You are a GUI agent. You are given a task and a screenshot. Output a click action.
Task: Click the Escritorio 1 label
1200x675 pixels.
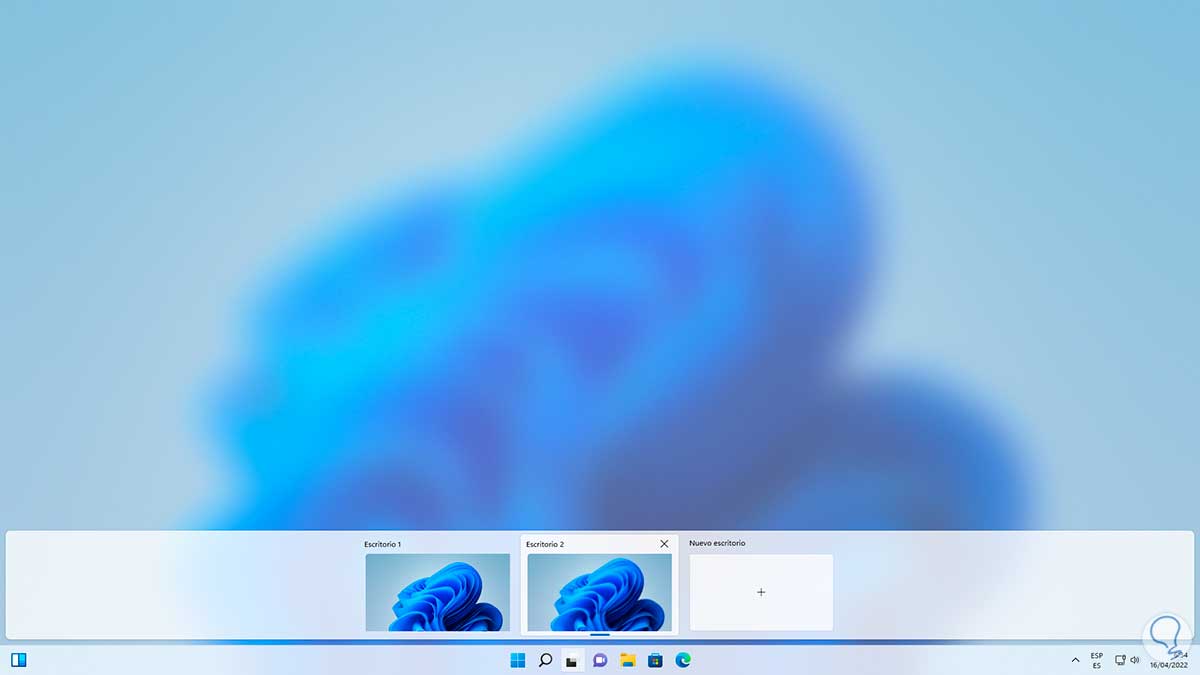coord(383,544)
